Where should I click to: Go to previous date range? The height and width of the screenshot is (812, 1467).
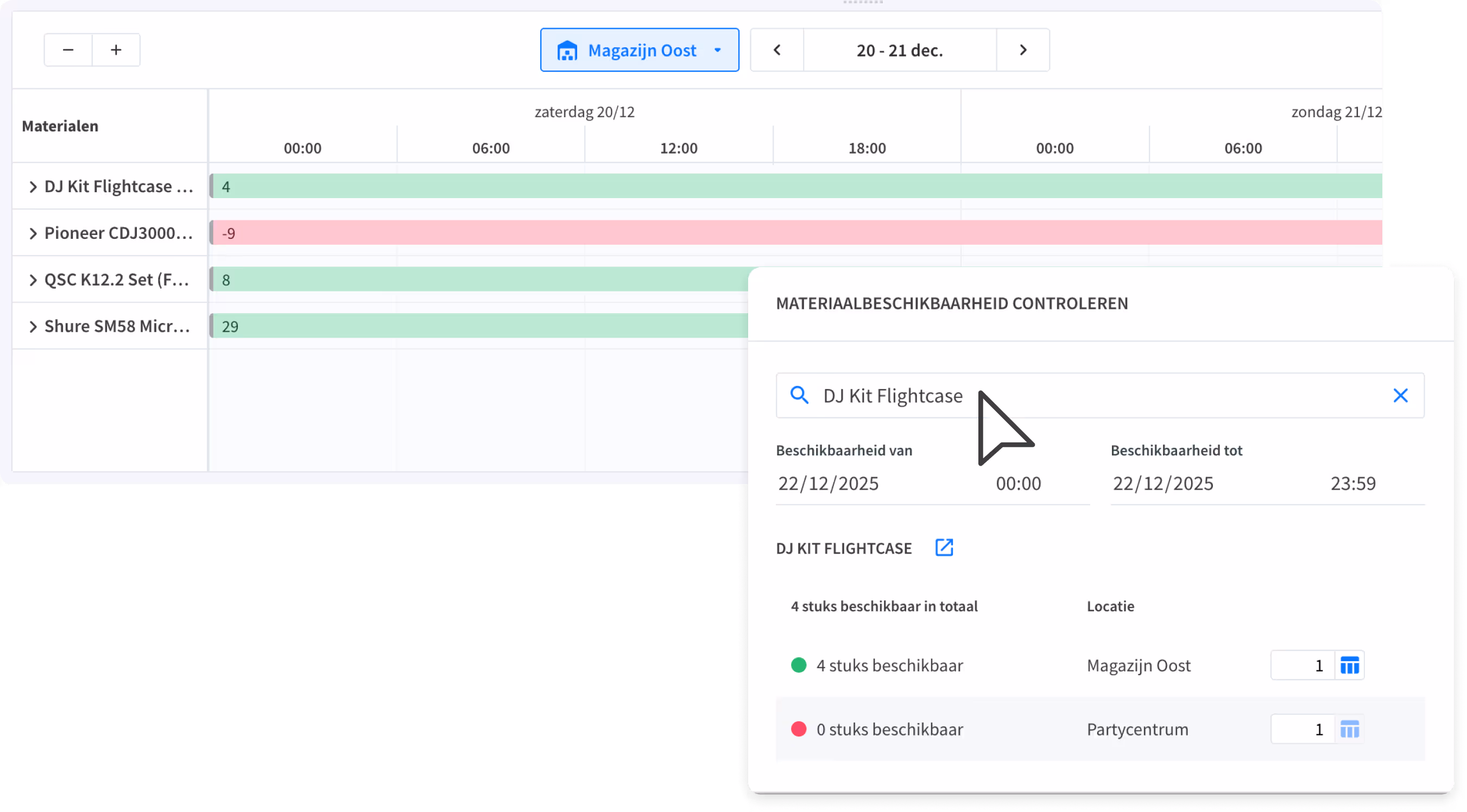(x=777, y=50)
